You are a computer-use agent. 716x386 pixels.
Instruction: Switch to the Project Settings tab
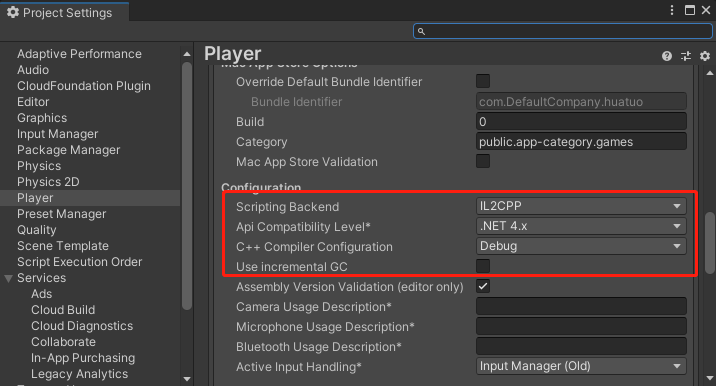tap(64, 12)
